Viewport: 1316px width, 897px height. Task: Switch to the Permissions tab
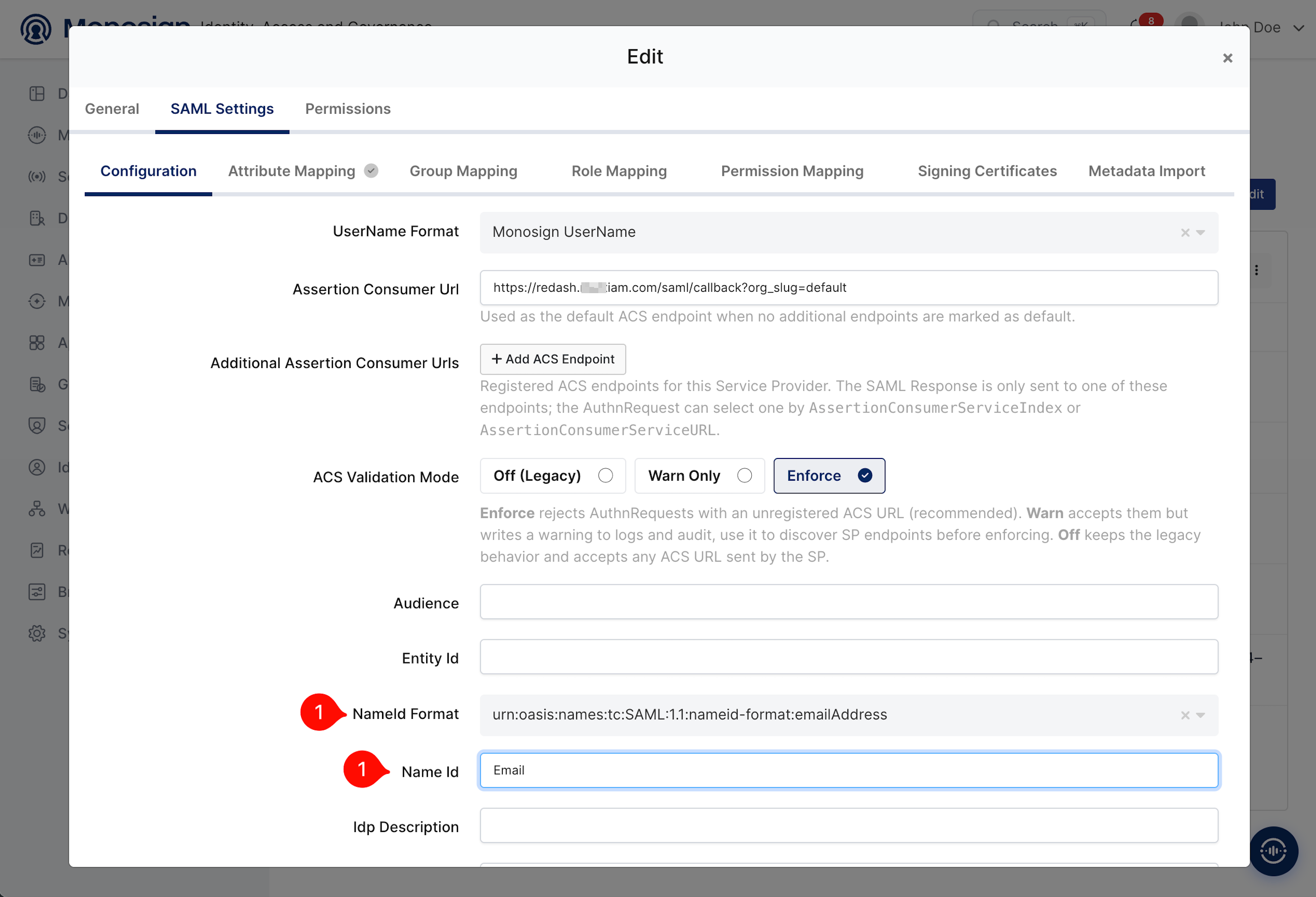point(347,109)
